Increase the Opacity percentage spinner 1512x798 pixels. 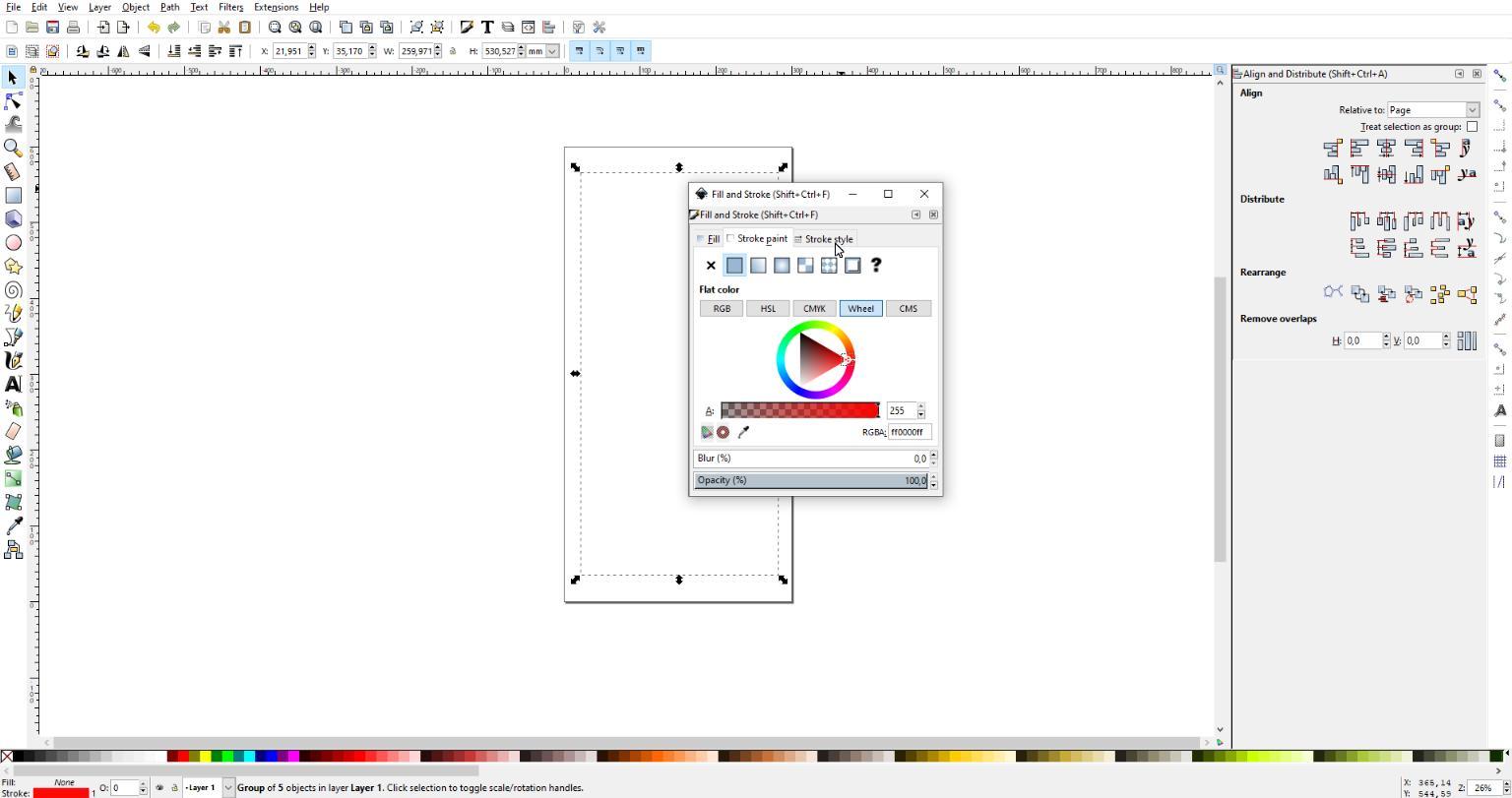(x=933, y=476)
